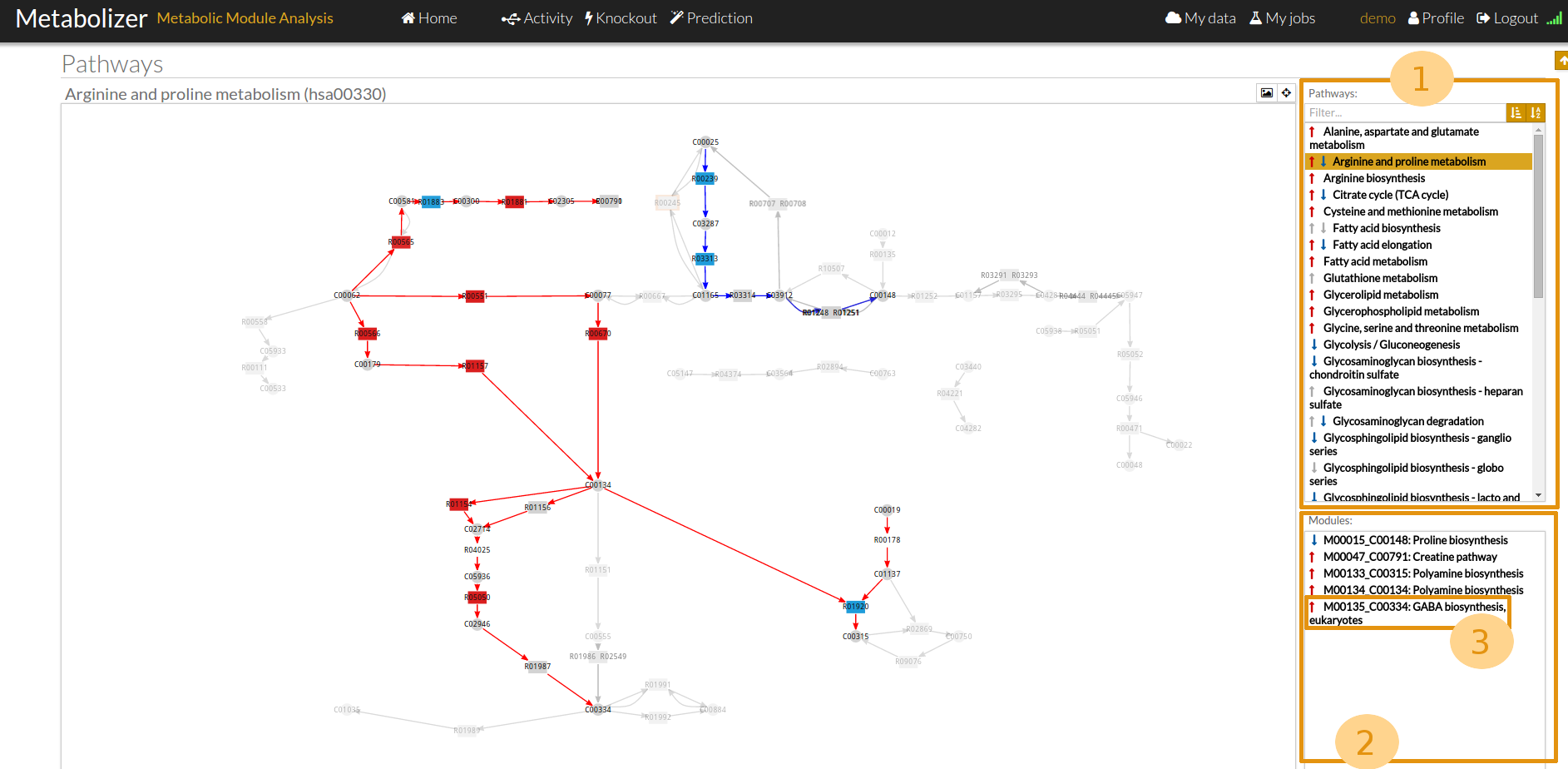Select Citrate cycle (TCA cycle) pathway
Image resolution: width=1568 pixels, height=769 pixels.
point(1389,195)
